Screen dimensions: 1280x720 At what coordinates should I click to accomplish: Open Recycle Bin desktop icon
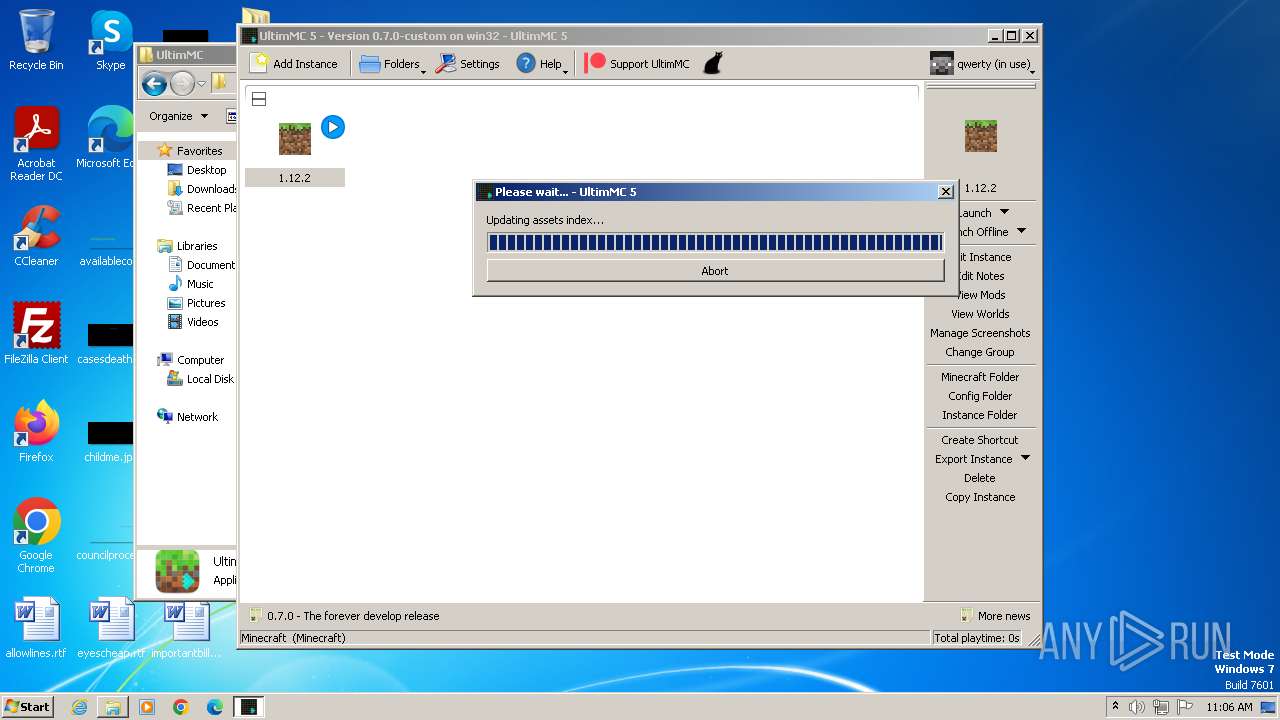(36, 40)
